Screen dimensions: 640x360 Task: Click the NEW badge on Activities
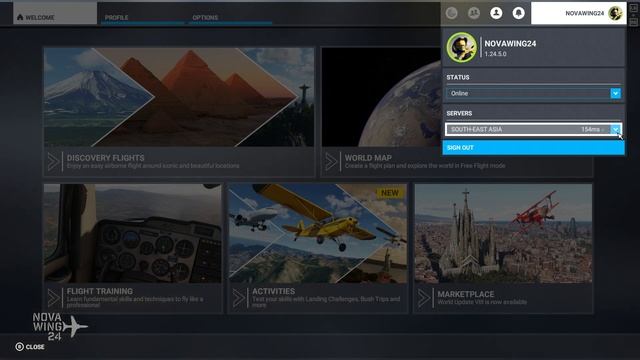tap(390, 193)
